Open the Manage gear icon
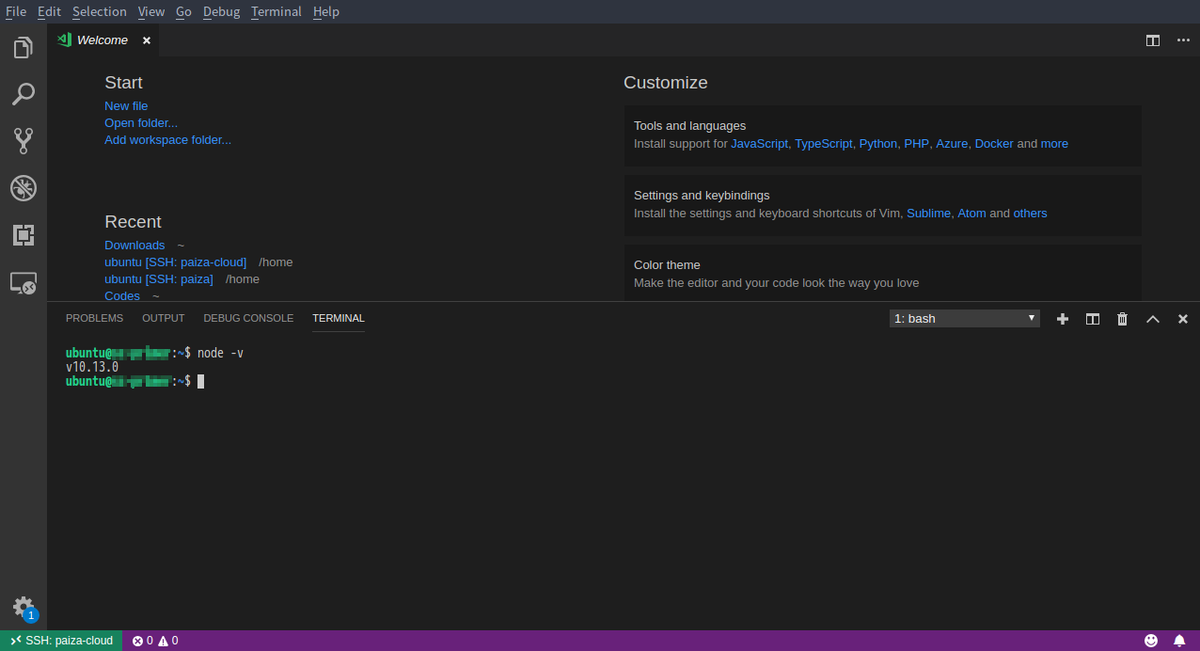This screenshot has height=651, width=1200. click(x=24, y=607)
